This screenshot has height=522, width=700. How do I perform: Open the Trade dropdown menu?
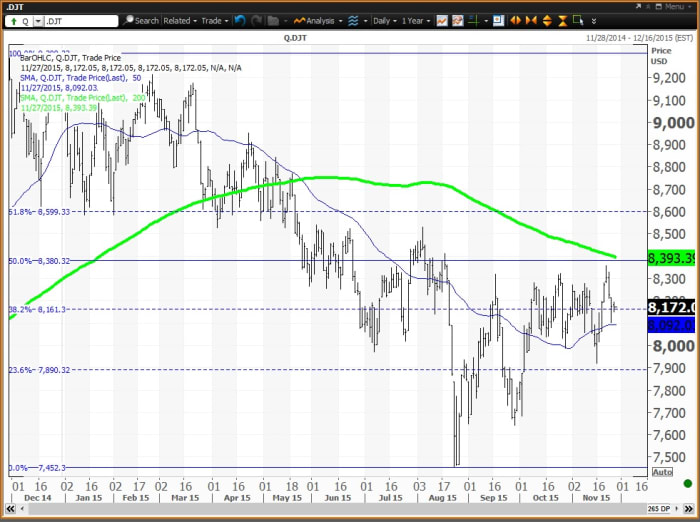click(x=214, y=20)
